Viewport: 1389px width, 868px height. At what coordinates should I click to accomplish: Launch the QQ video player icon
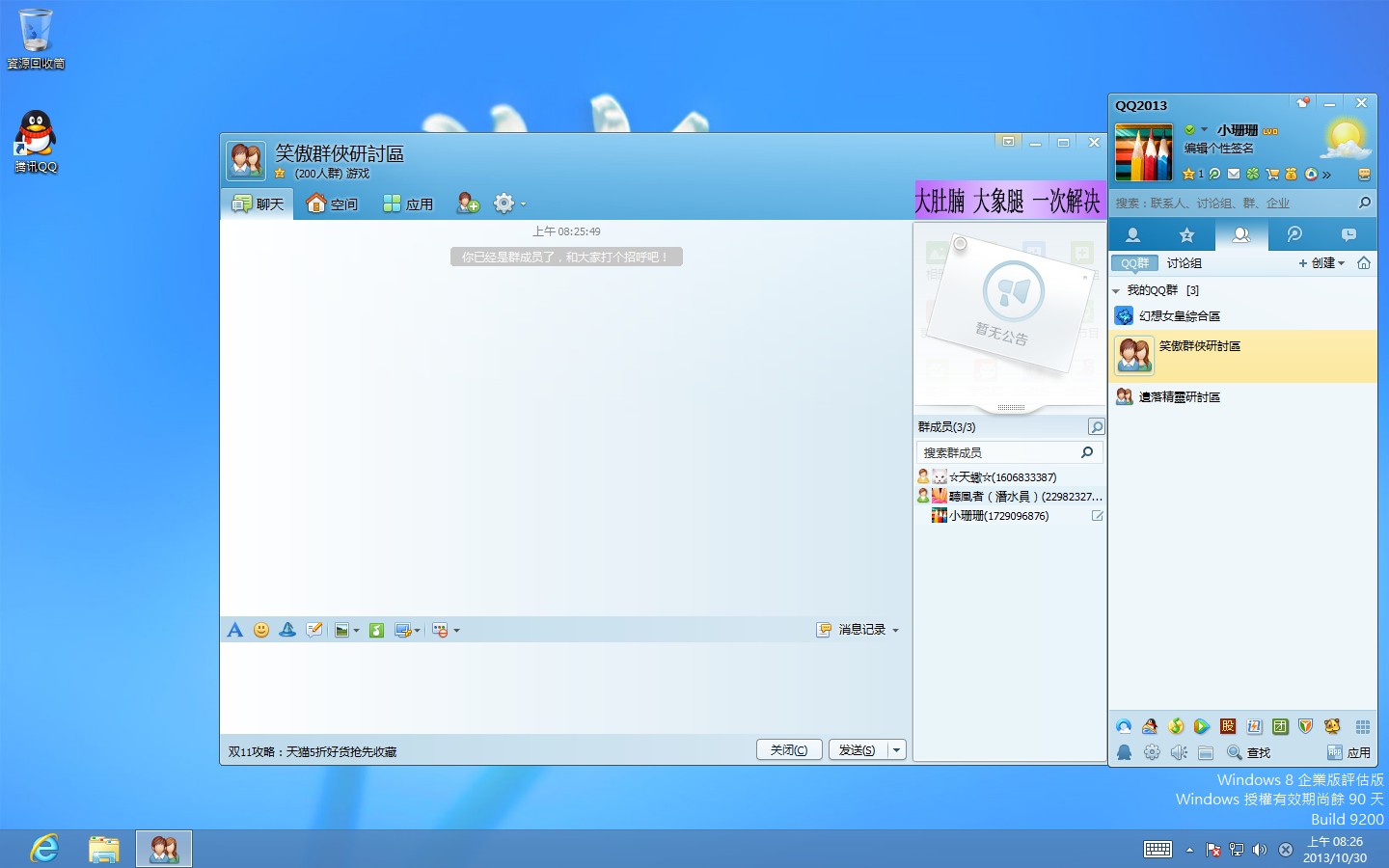1201,726
